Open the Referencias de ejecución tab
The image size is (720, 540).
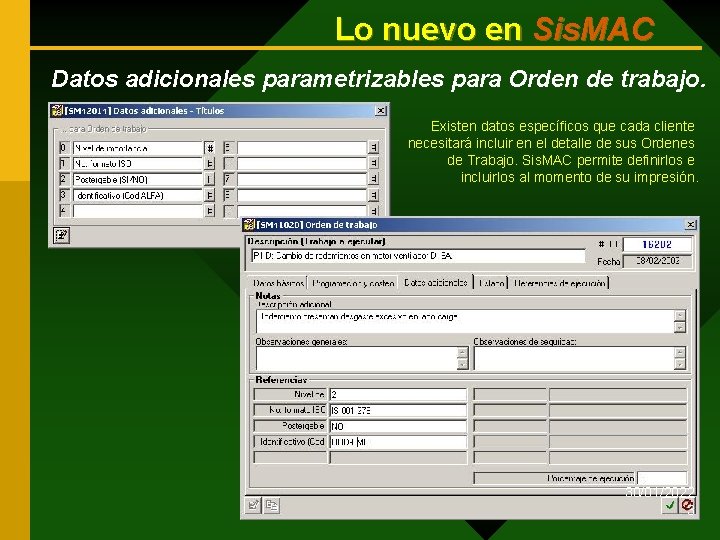(x=559, y=283)
